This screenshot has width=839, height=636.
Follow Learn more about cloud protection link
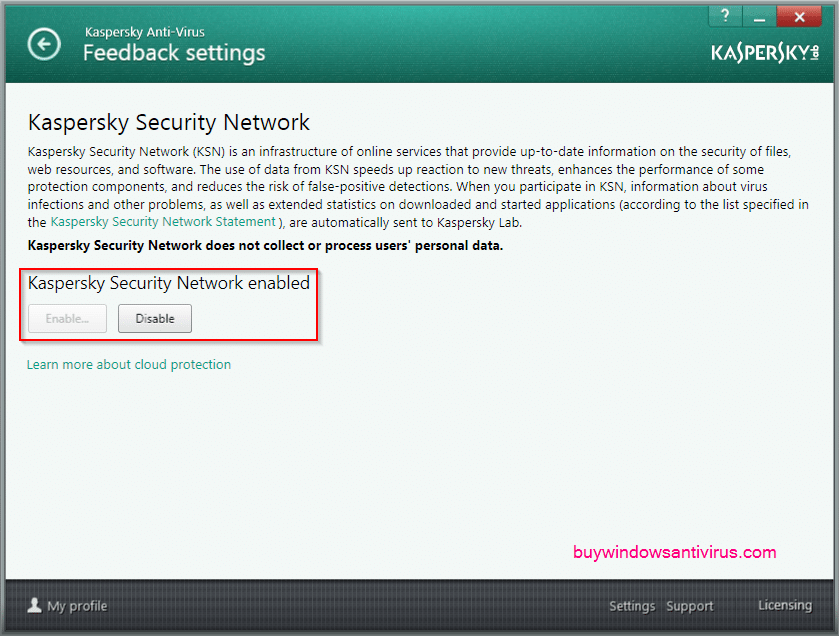point(129,365)
